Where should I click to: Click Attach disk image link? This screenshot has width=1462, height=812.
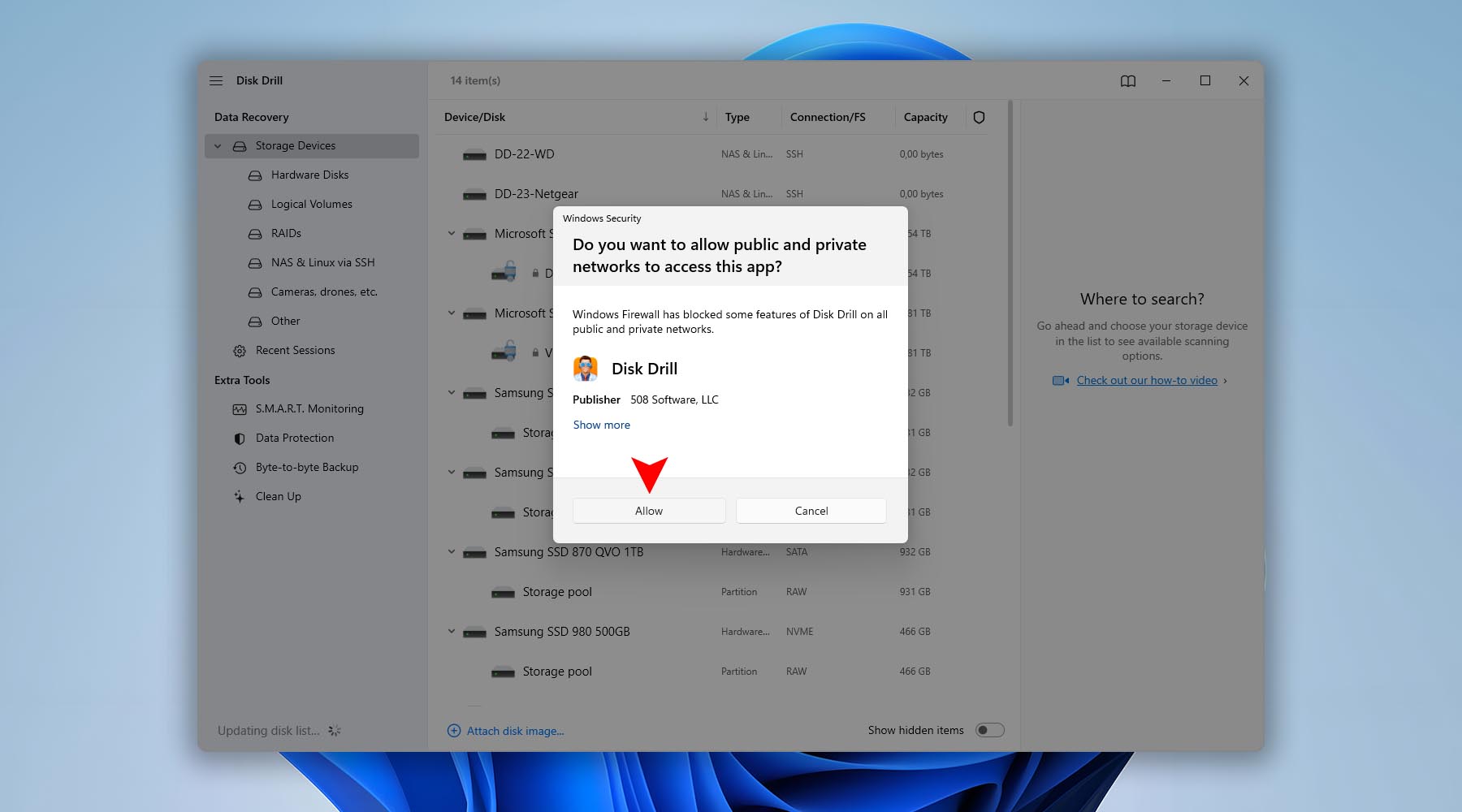[x=515, y=731]
